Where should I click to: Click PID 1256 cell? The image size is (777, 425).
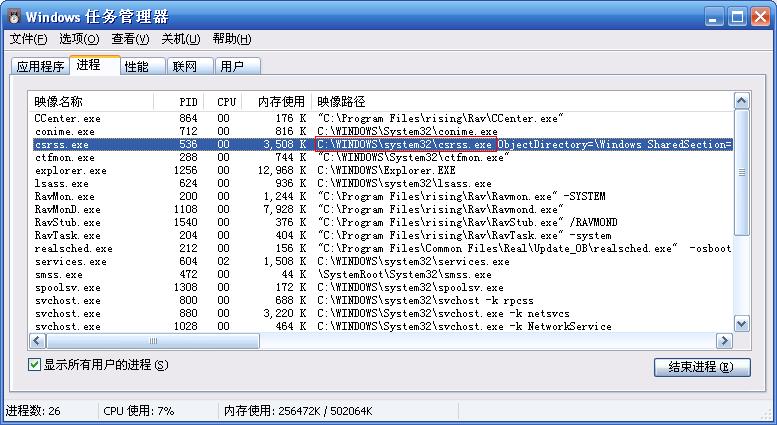pyautogui.click(x=185, y=170)
